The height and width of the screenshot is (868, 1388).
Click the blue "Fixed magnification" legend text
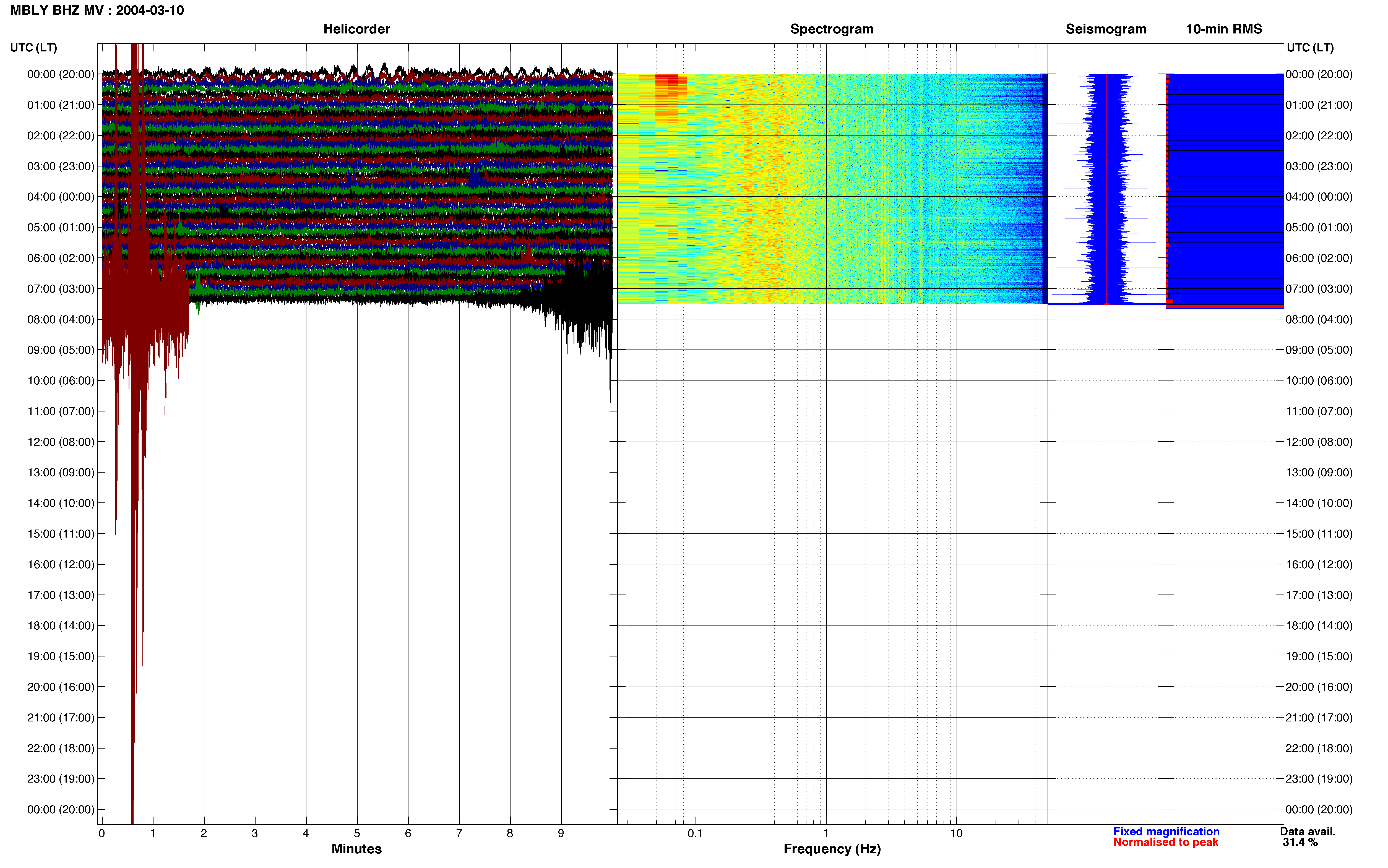(1166, 832)
